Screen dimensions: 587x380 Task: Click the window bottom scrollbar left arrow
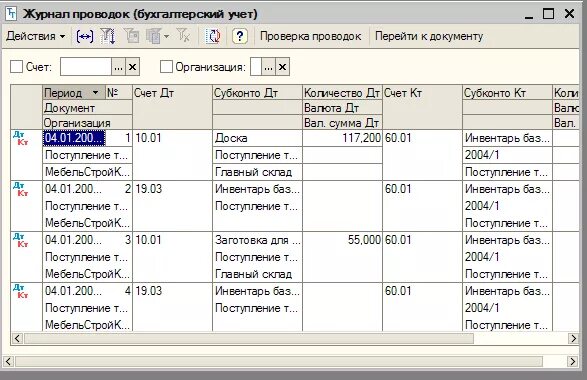coord(8,361)
